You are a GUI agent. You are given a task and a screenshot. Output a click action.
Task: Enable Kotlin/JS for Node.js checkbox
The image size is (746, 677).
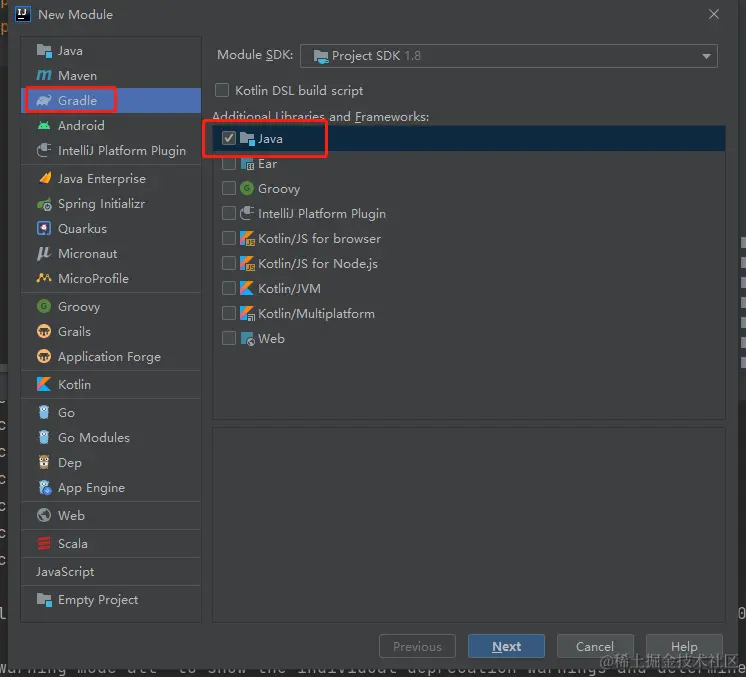(x=229, y=263)
